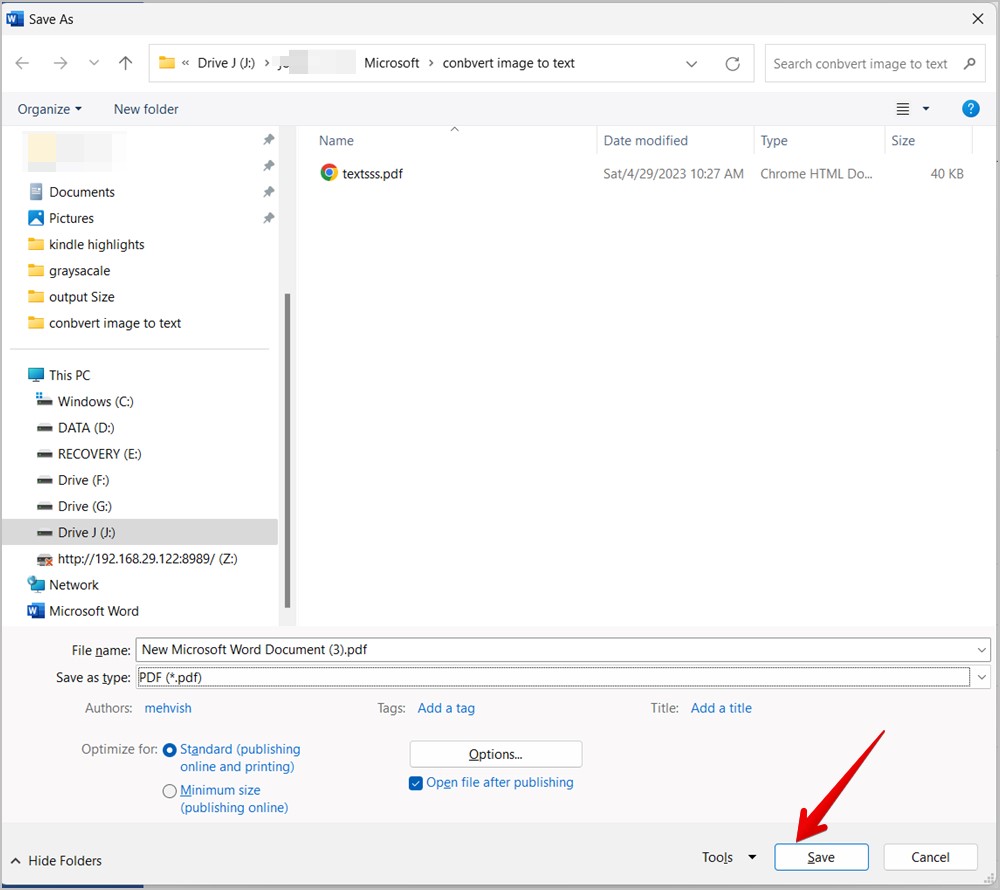Select Network in the navigation pane
The height and width of the screenshot is (890, 1000).
[73, 585]
